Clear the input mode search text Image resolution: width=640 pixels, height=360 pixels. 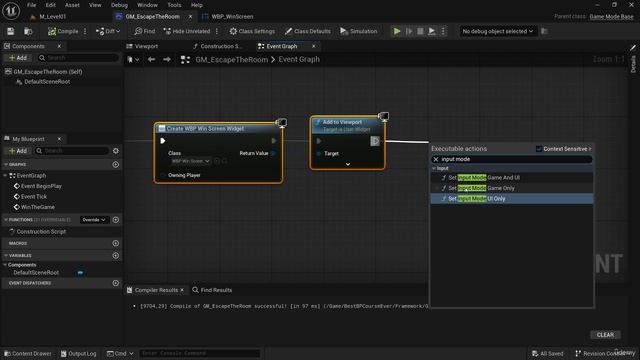click(x=436, y=160)
